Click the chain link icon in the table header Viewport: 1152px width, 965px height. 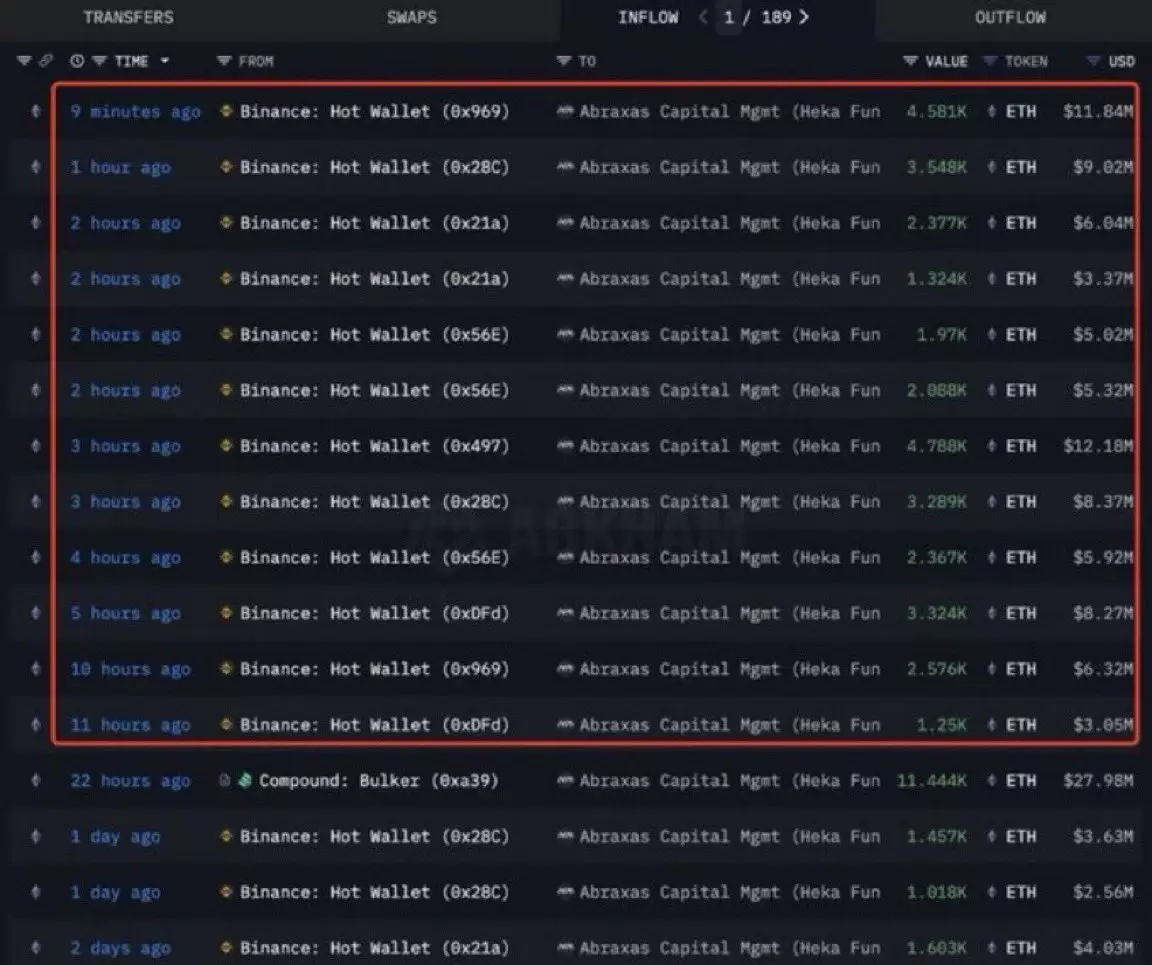point(46,61)
